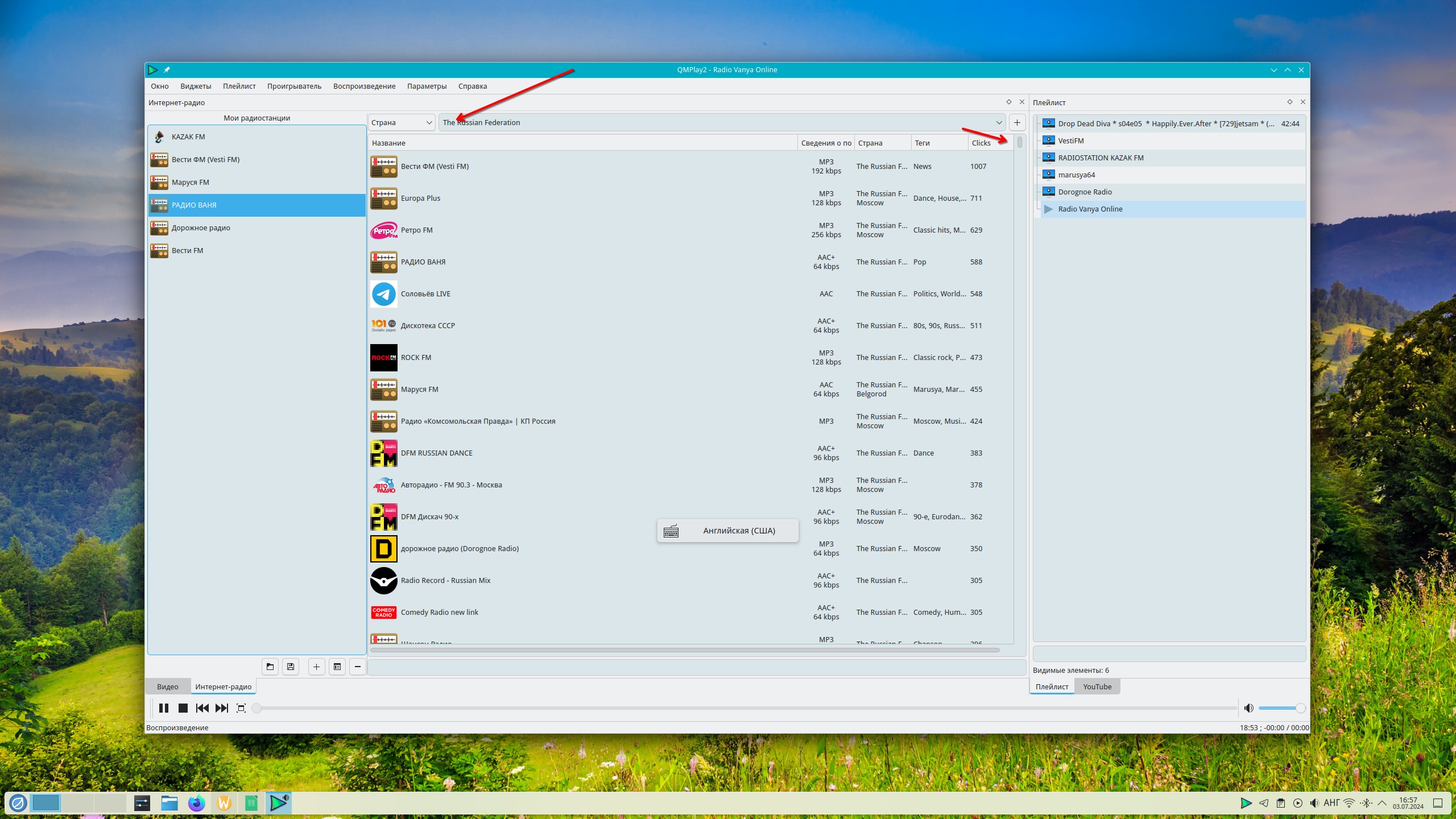Sort stations by the Clicks column header
1456x819 pixels.
click(981, 143)
